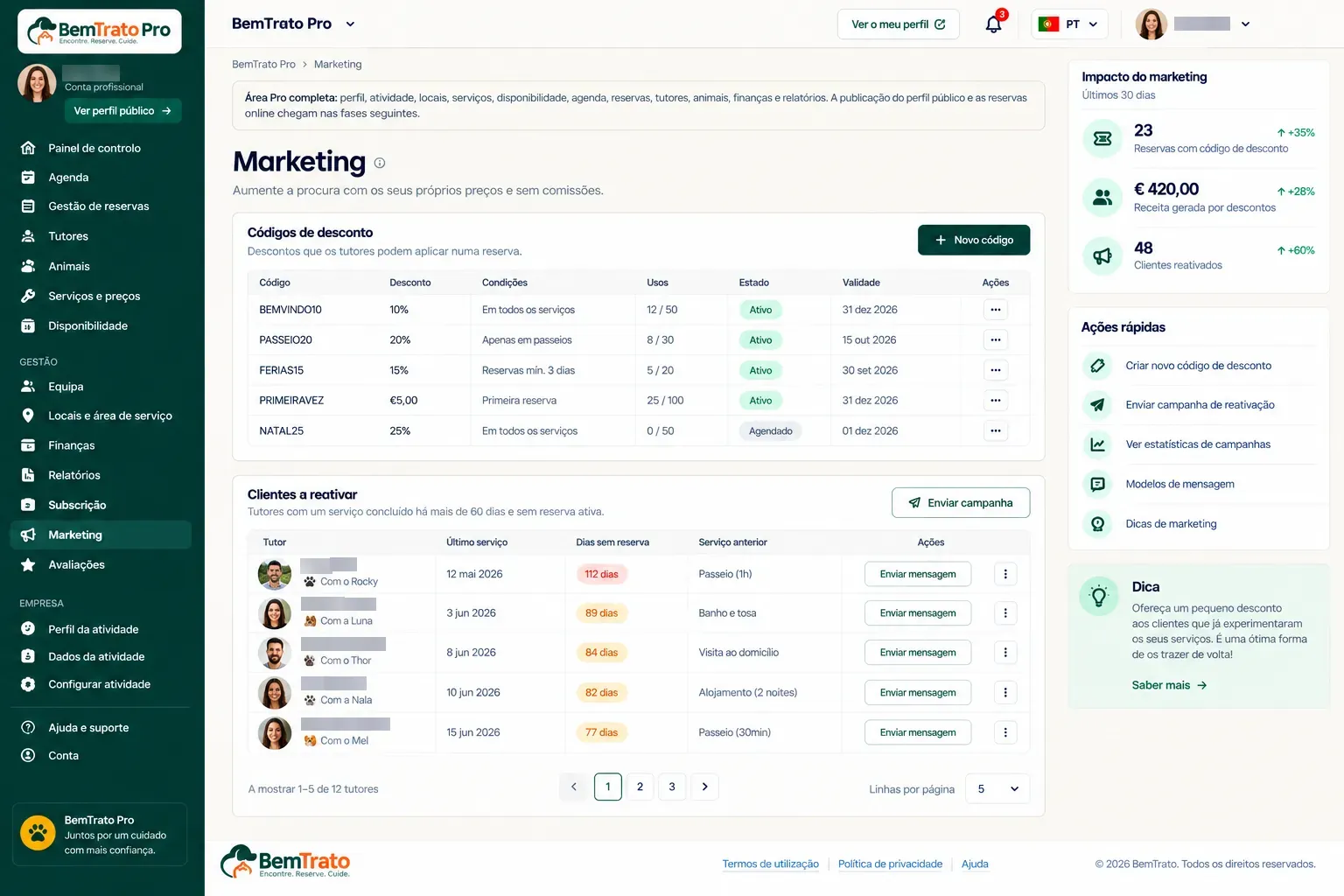
Task: Click the user avatar in header
Action: coord(1151,24)
